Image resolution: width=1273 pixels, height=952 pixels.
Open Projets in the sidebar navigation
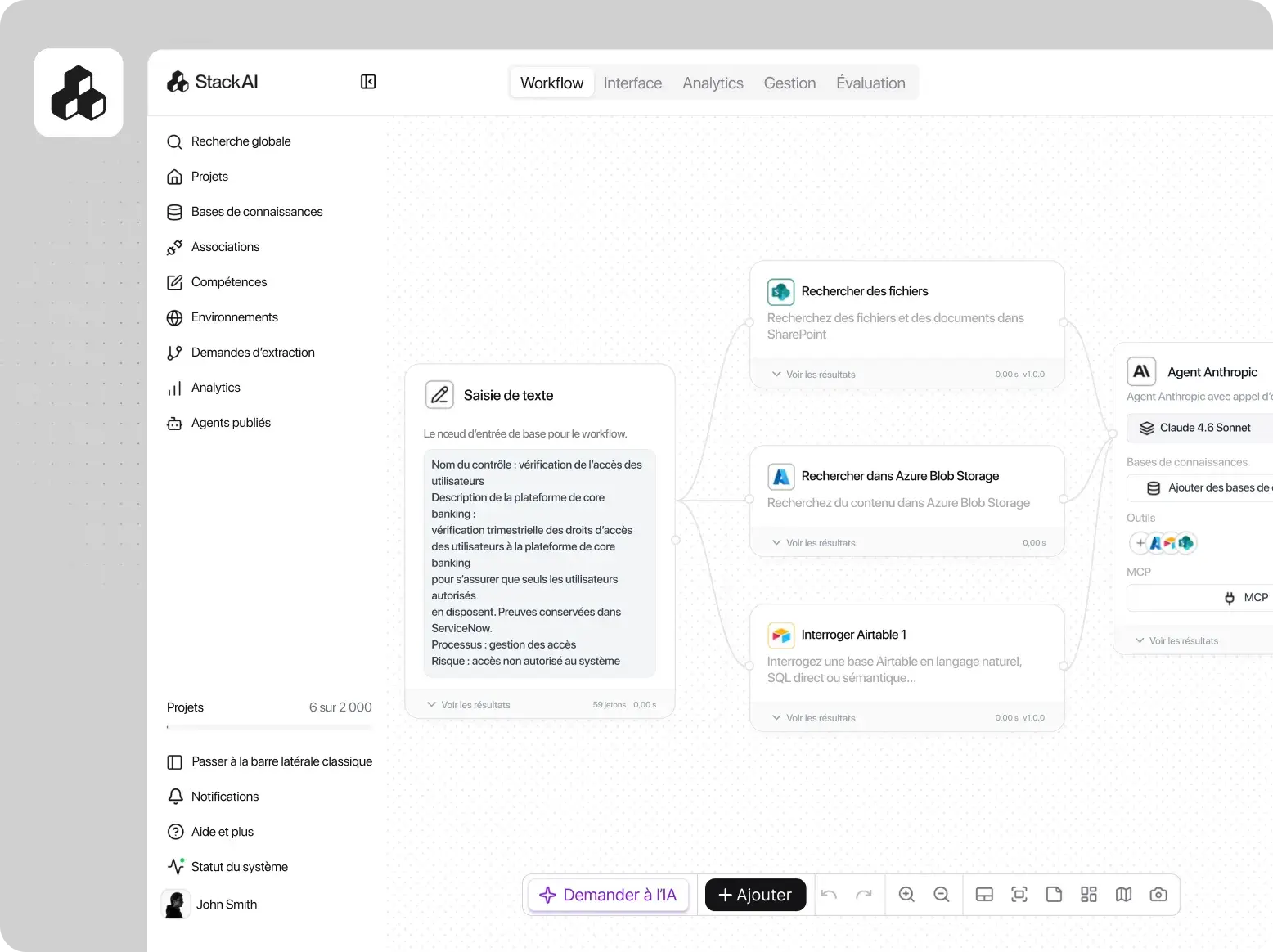click(x=197, y=177)
